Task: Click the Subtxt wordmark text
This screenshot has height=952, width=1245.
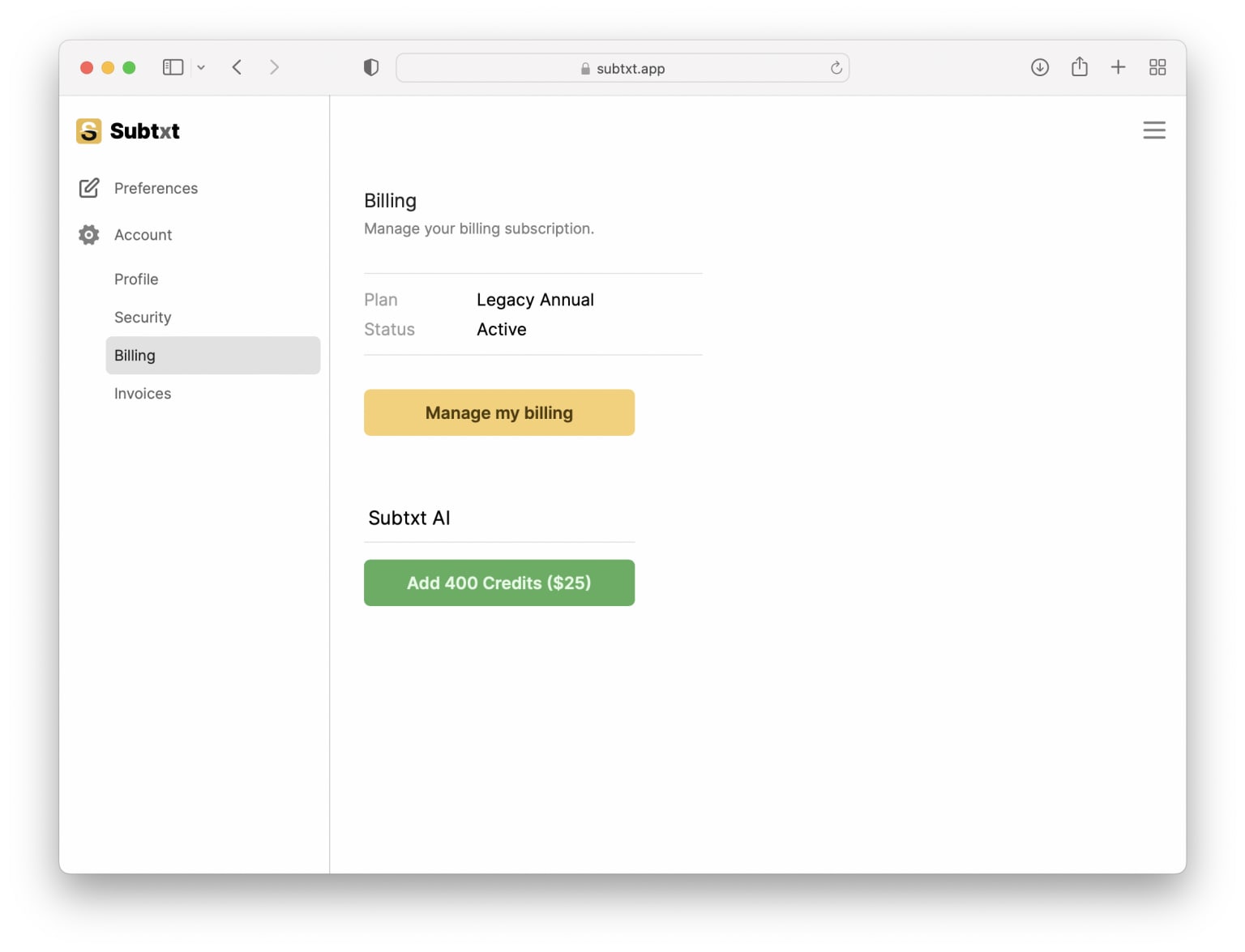Action: [144, 131]
